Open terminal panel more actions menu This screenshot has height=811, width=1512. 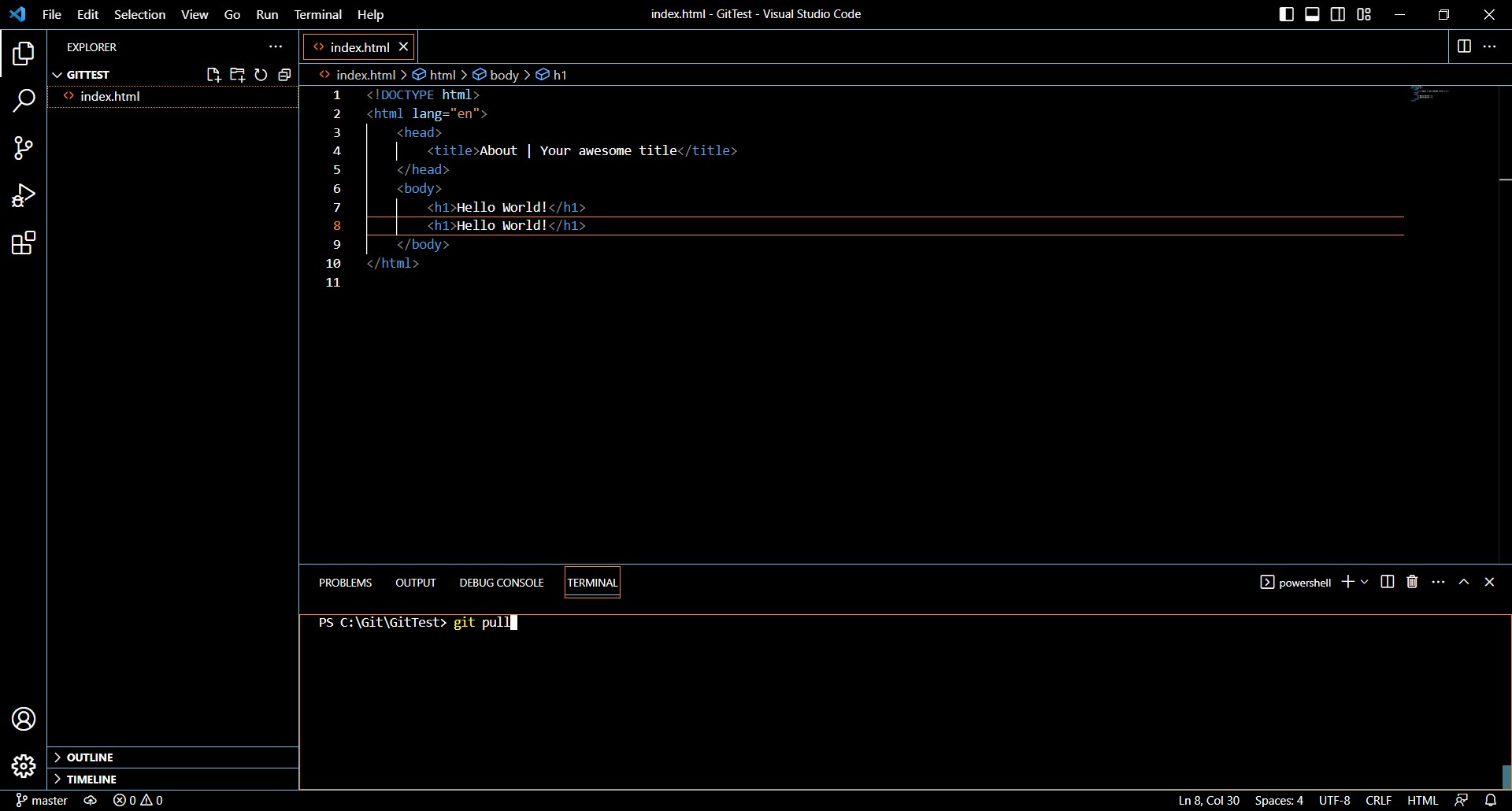1439,582
